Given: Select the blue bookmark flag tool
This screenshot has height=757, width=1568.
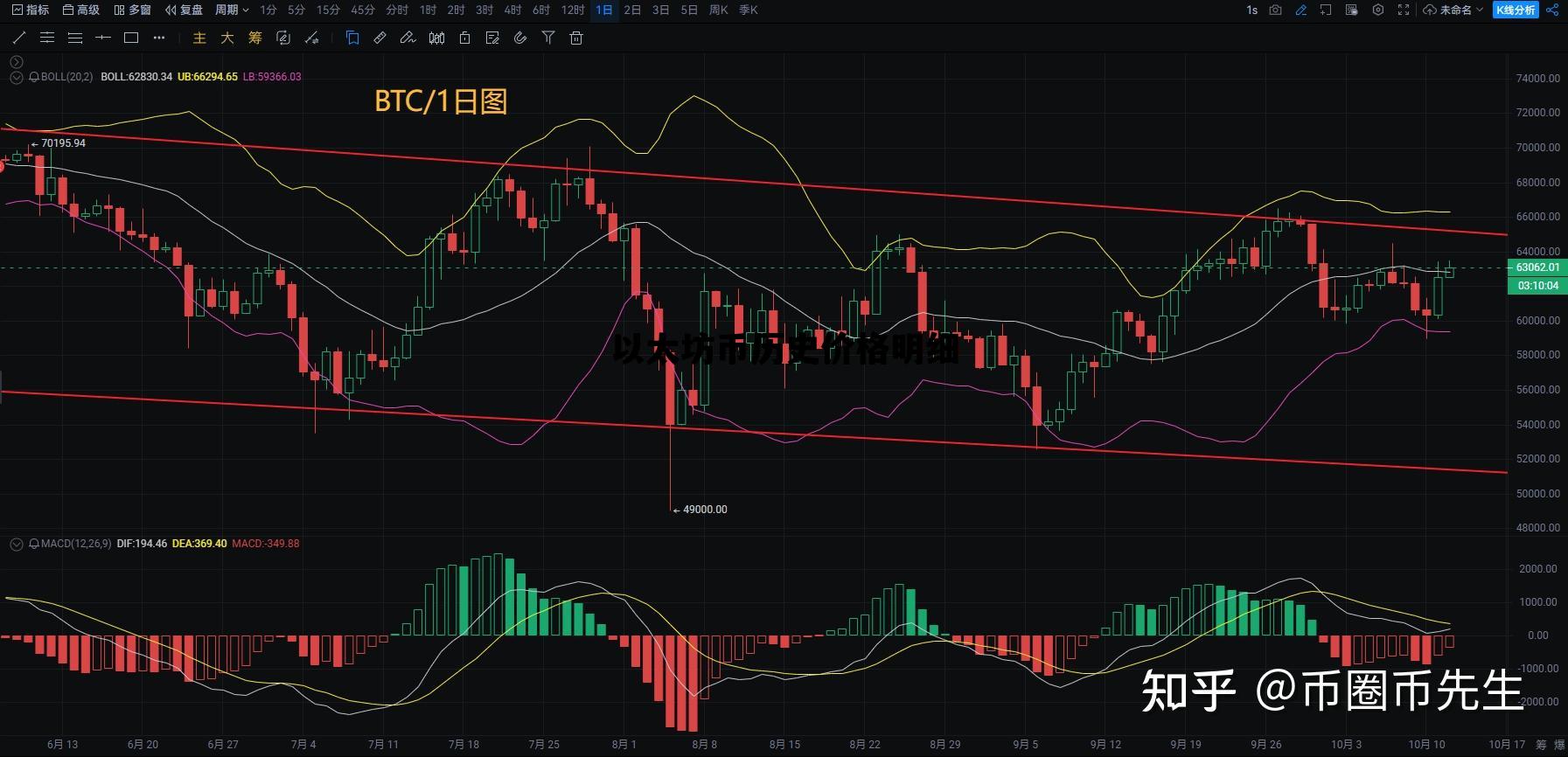Looking at the screenshot, I should click(352, 38).
